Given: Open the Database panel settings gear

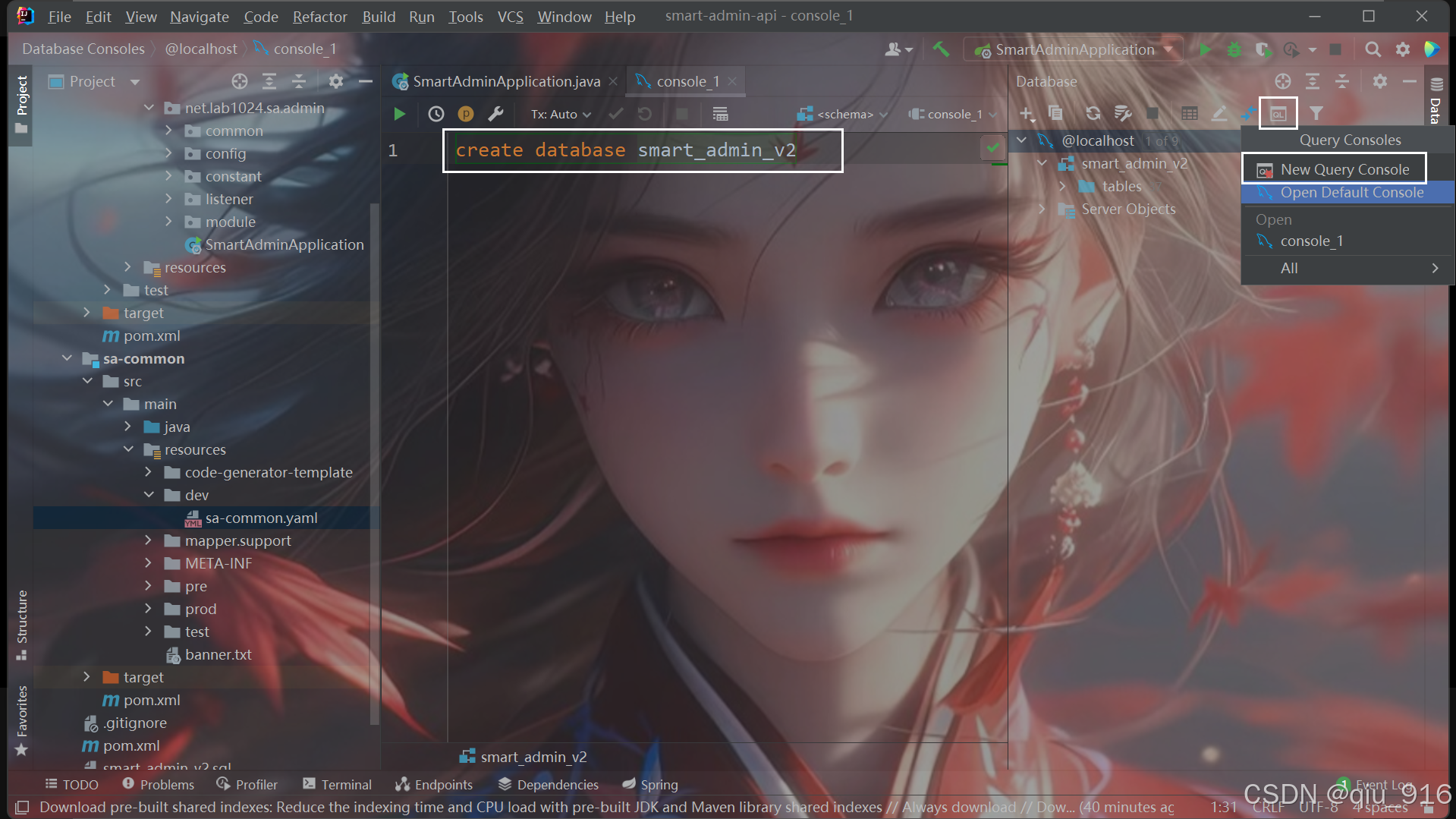Looking at the screenshot, I should point(1380,81).
